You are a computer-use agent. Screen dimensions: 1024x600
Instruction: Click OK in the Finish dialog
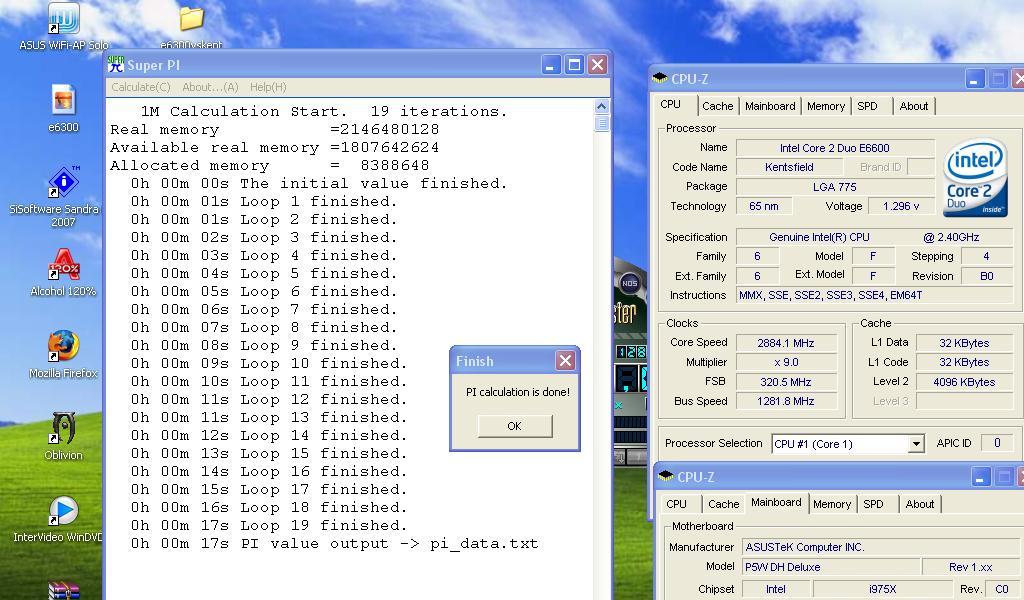[x=515, y=426]
